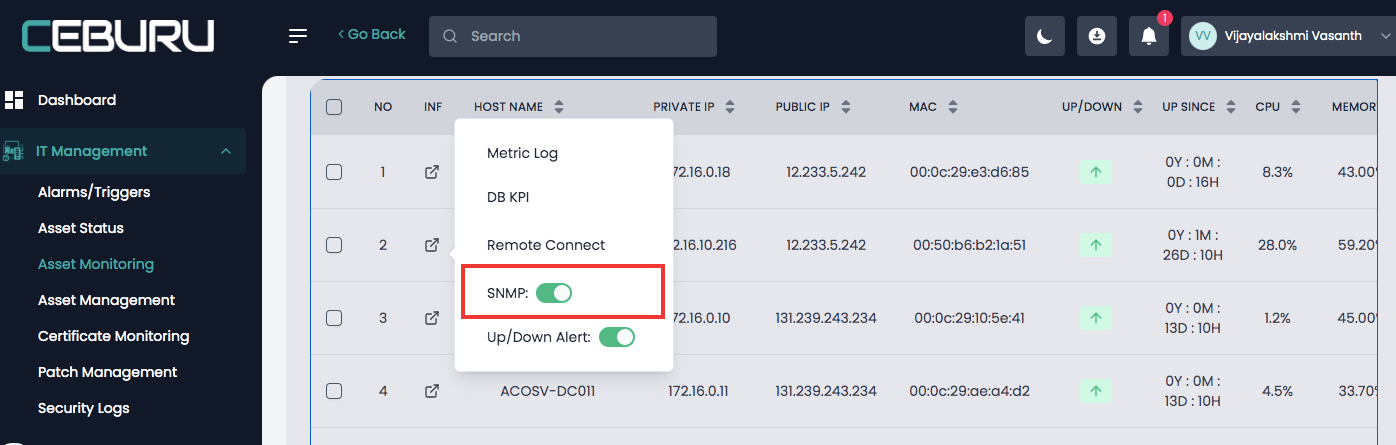1396x445 pixels.
Task: Sort by UP/DOWN column arrows
Action: click(1137, 107)
